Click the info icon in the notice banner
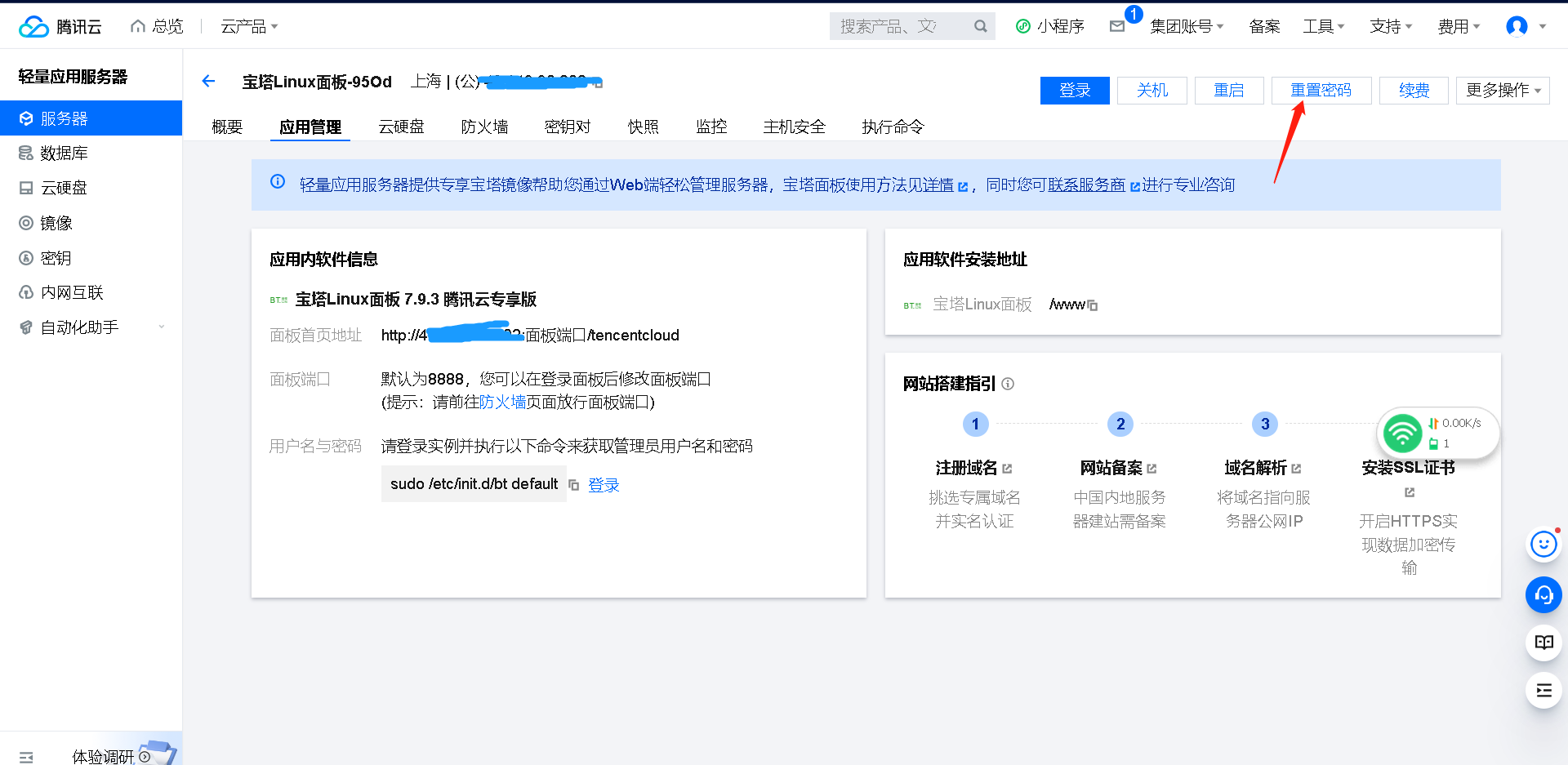This screenshot has height=765, width=1568. 278,181
